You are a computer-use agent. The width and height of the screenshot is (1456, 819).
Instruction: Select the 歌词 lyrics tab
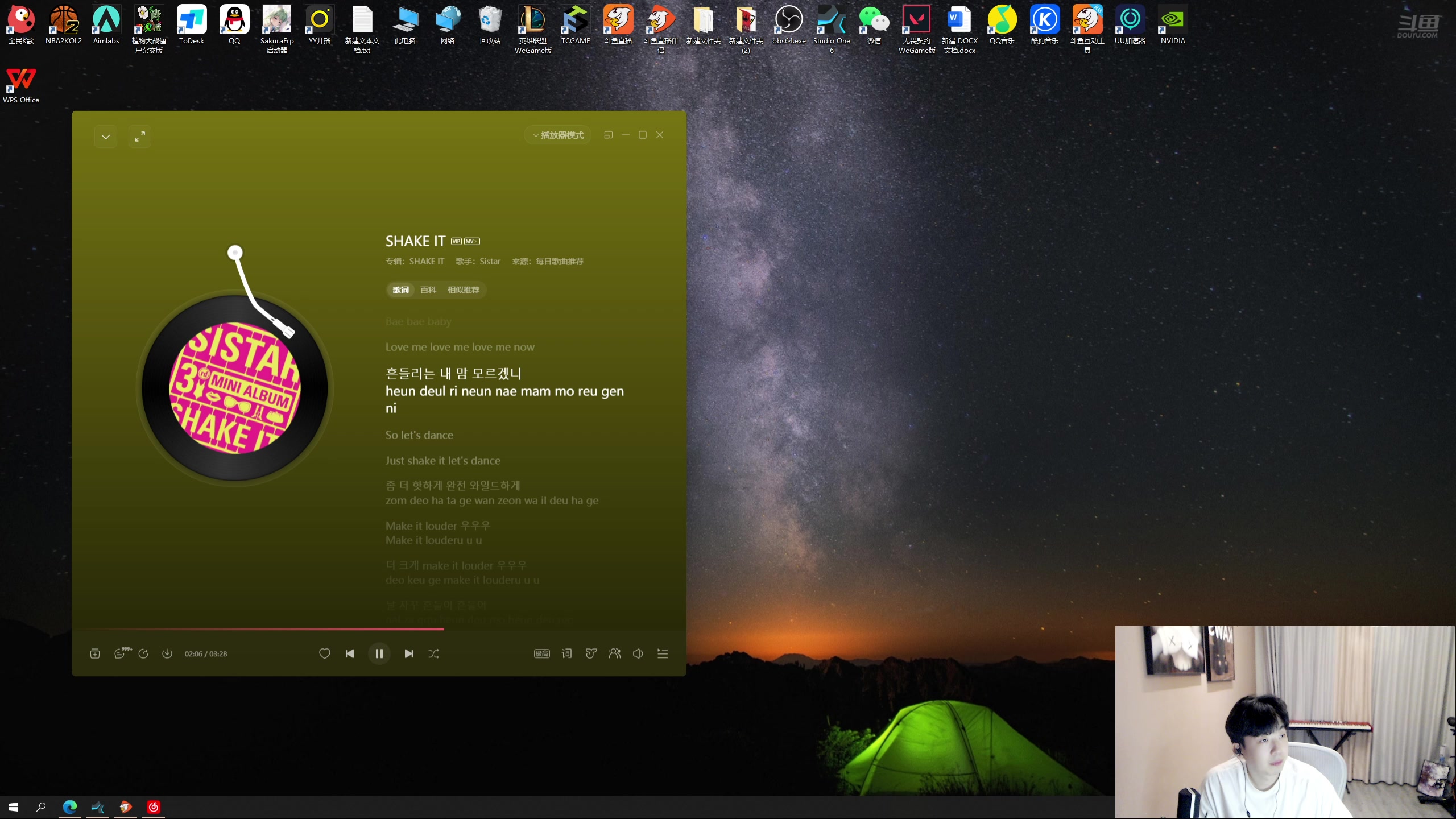(400, 290)
